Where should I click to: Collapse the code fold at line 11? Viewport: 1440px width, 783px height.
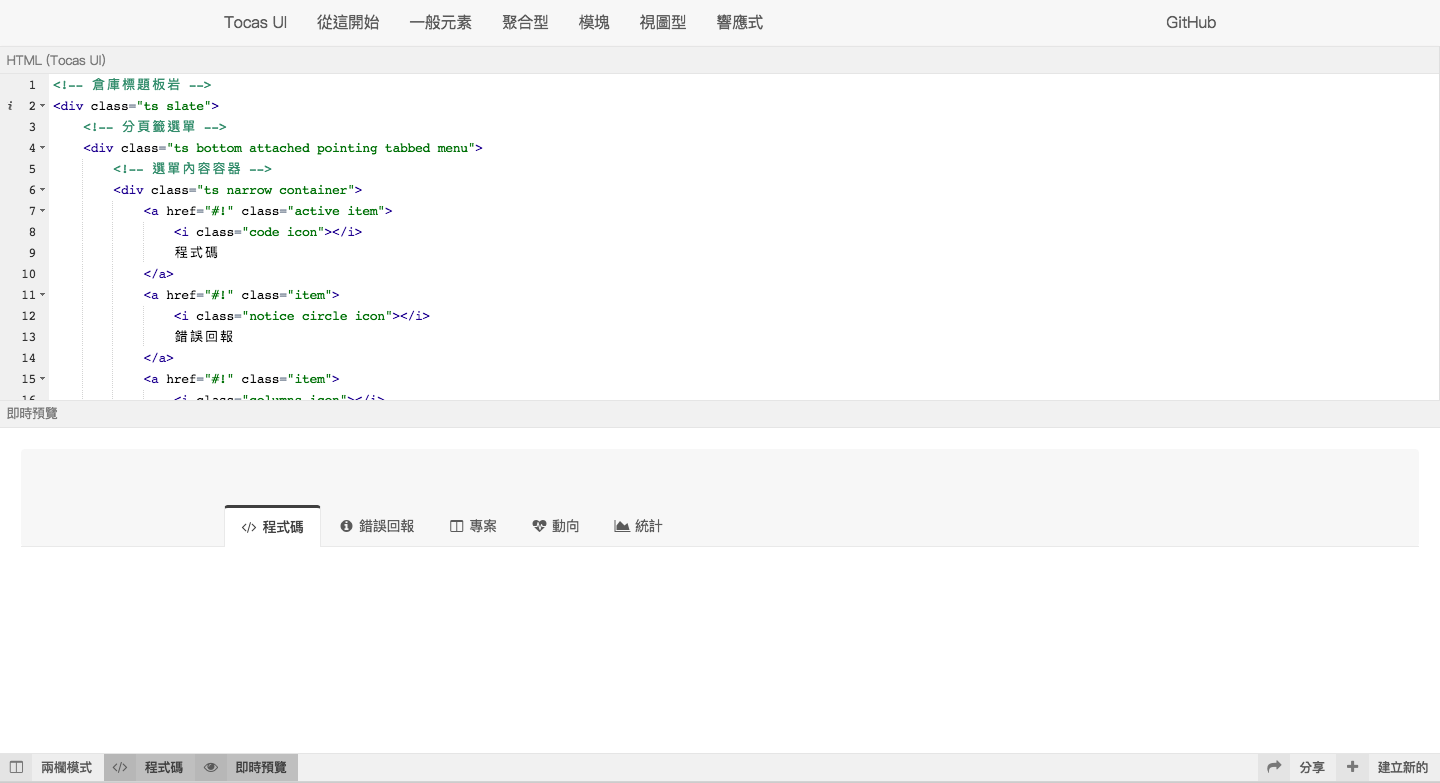[x=43, y=295]
